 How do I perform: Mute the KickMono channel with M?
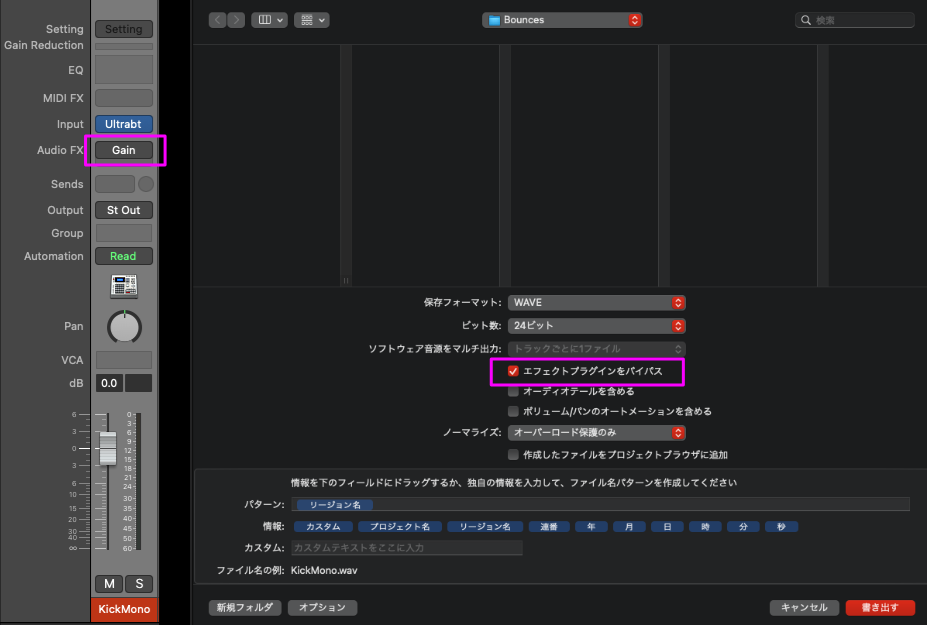108,584
